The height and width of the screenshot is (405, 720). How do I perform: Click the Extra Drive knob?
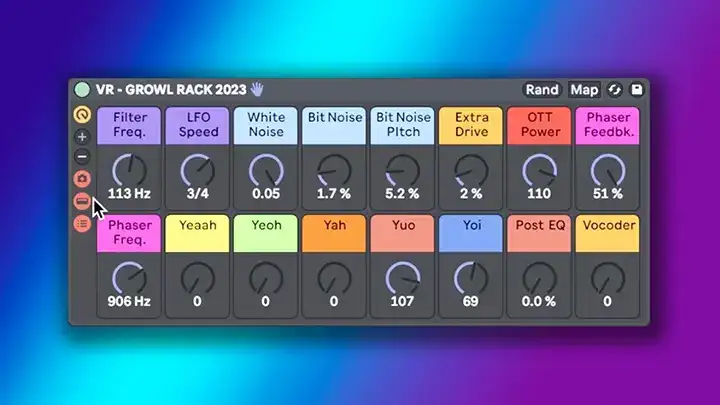click(x=471, y=171)
